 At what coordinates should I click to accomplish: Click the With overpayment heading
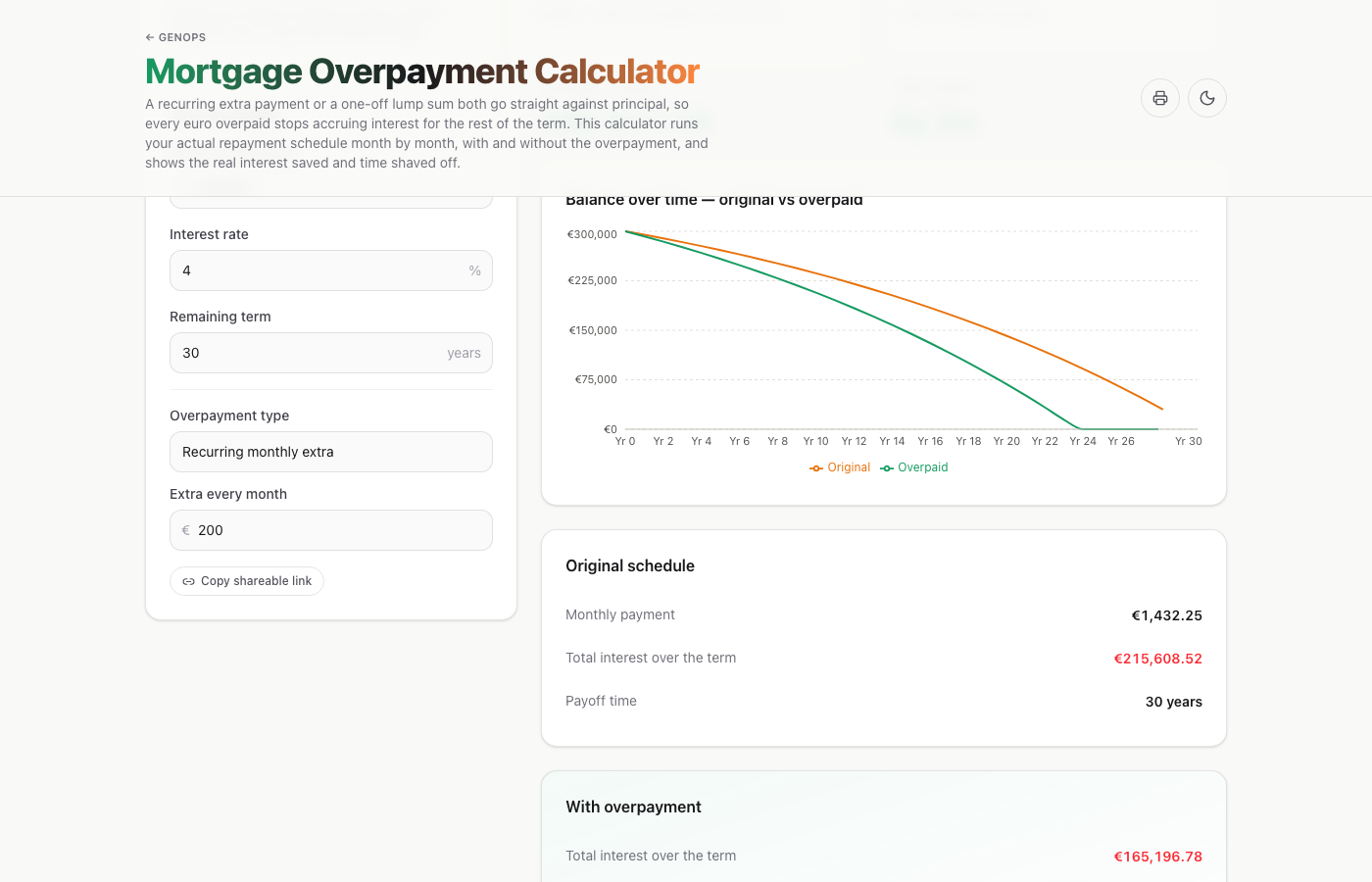click(633, 807)
